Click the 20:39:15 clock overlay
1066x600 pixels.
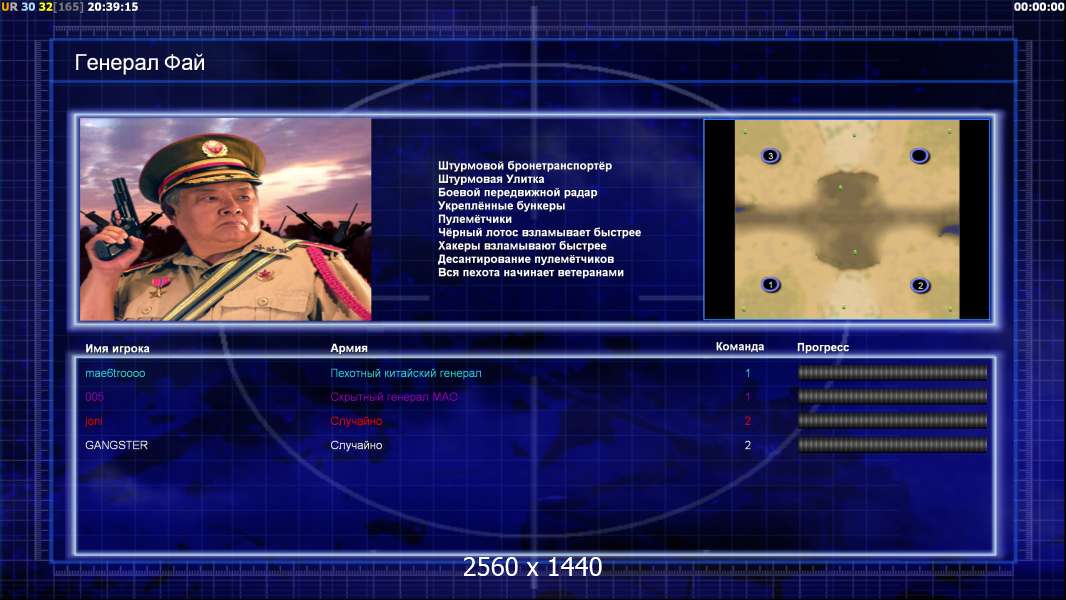point(113,7)
